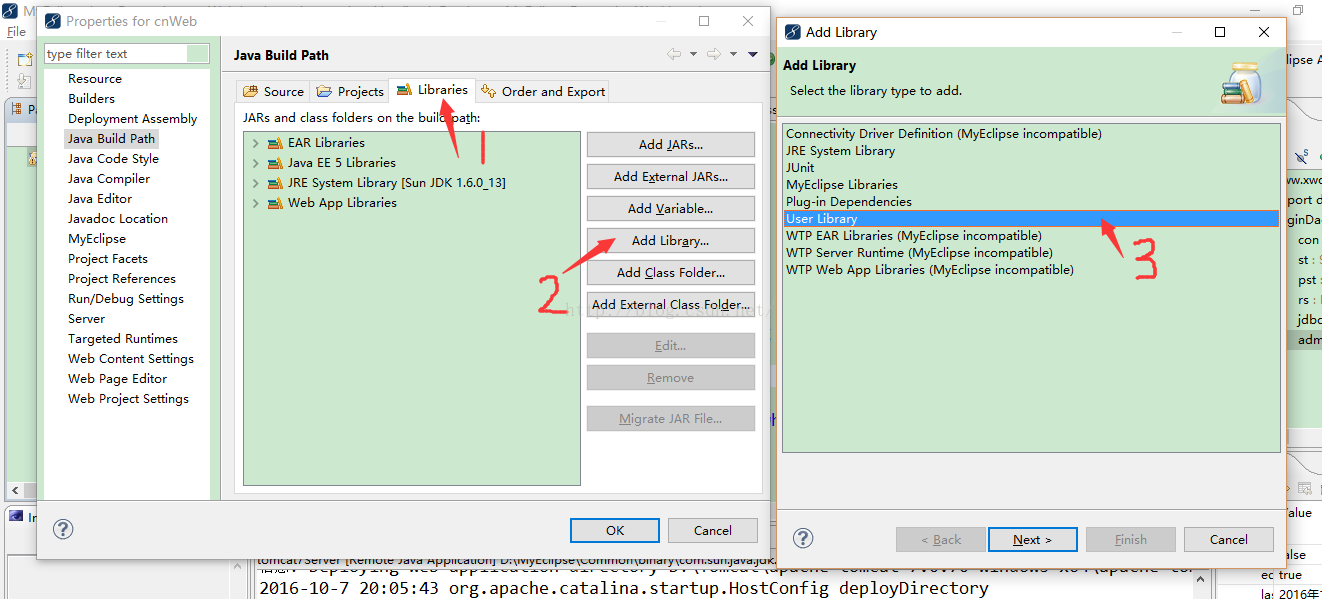Open the back history dropdown arrow
The image size is (1322, 599).
(x=693, y=54)
